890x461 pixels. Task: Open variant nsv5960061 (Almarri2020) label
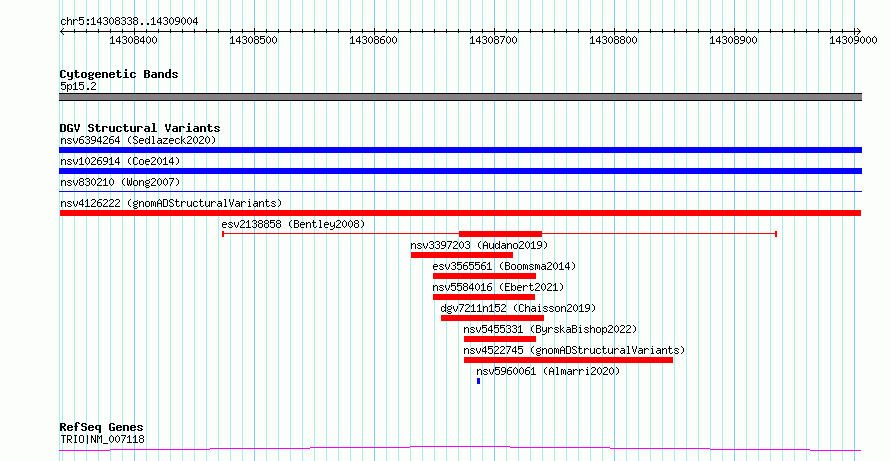point(548,371)
